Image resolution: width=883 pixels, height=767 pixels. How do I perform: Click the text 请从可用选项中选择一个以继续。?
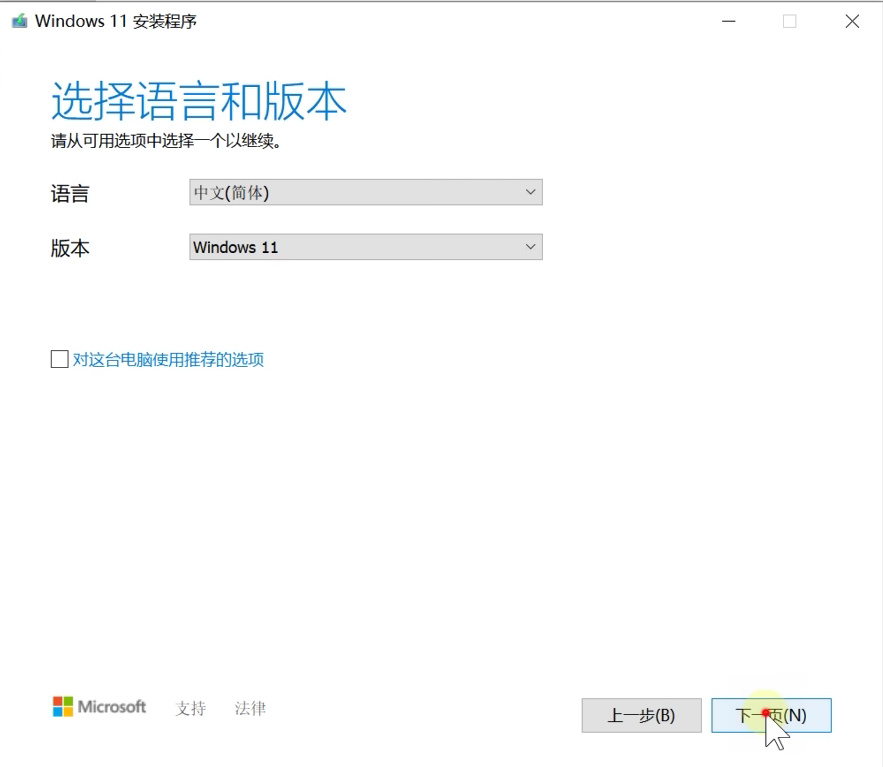[166, 141]
